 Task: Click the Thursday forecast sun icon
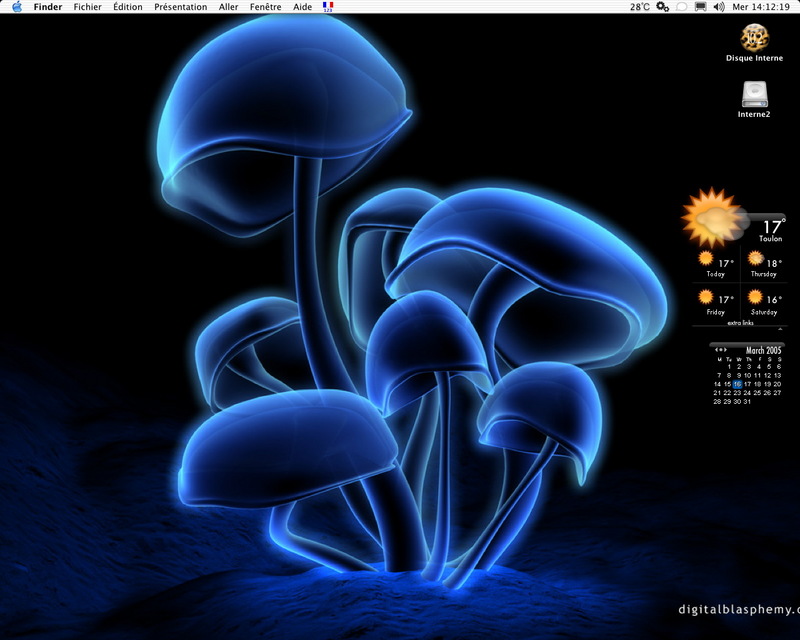[x=756, y=258]
